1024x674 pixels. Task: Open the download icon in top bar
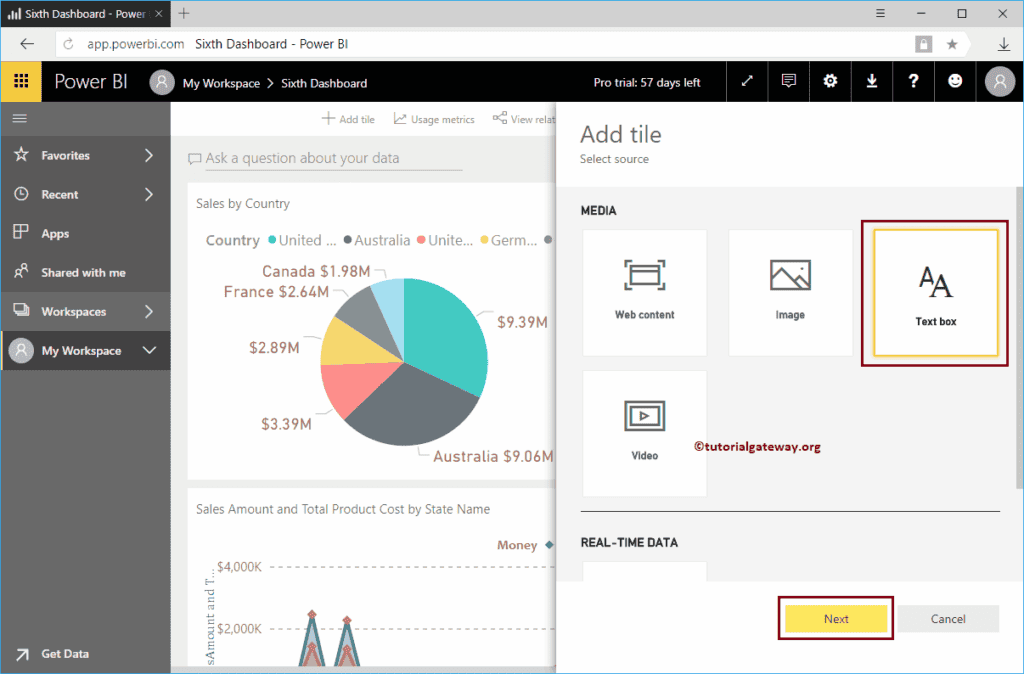click(x=871, y=81)
